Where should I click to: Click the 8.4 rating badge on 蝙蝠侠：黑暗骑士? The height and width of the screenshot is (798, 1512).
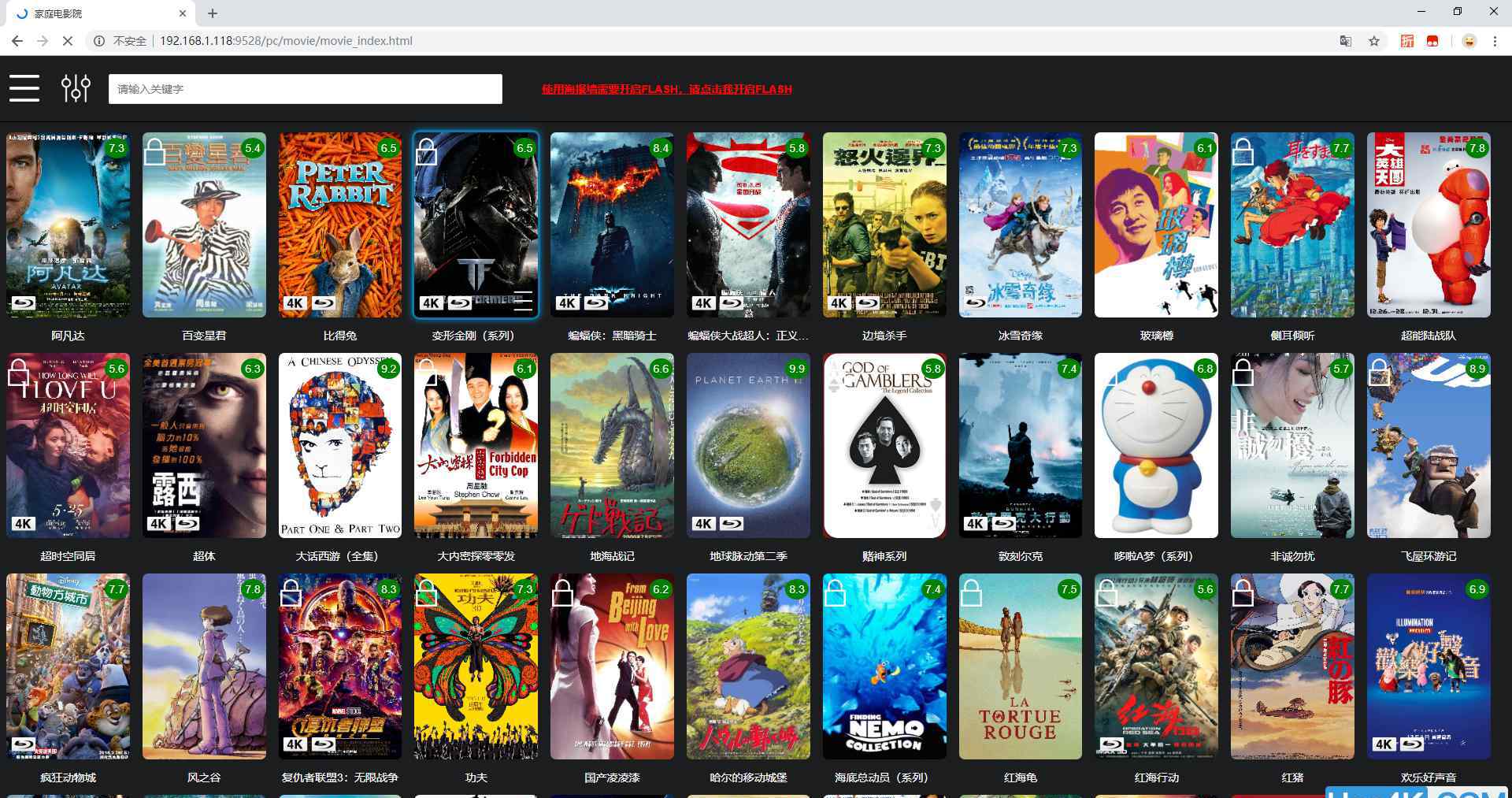[661, 148]
